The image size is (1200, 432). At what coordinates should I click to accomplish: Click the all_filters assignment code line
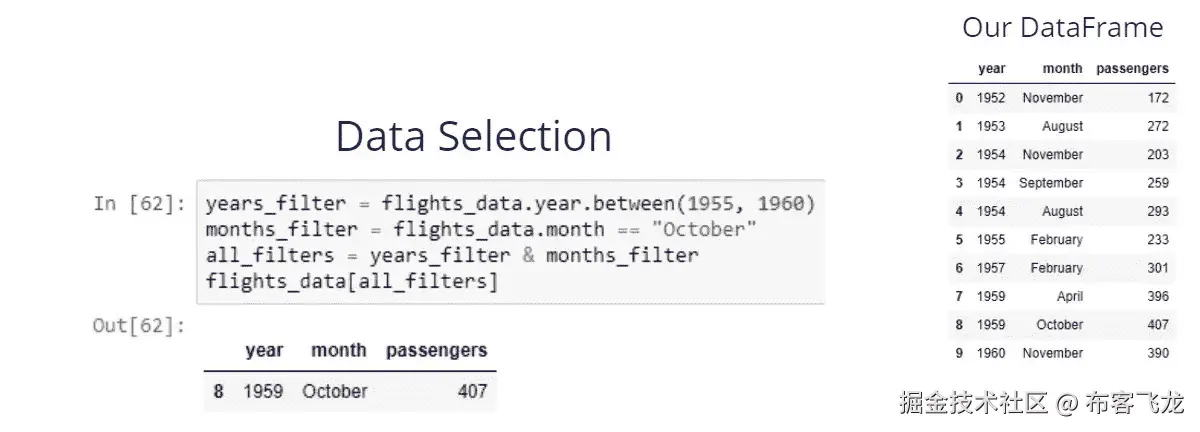(452, 256)
